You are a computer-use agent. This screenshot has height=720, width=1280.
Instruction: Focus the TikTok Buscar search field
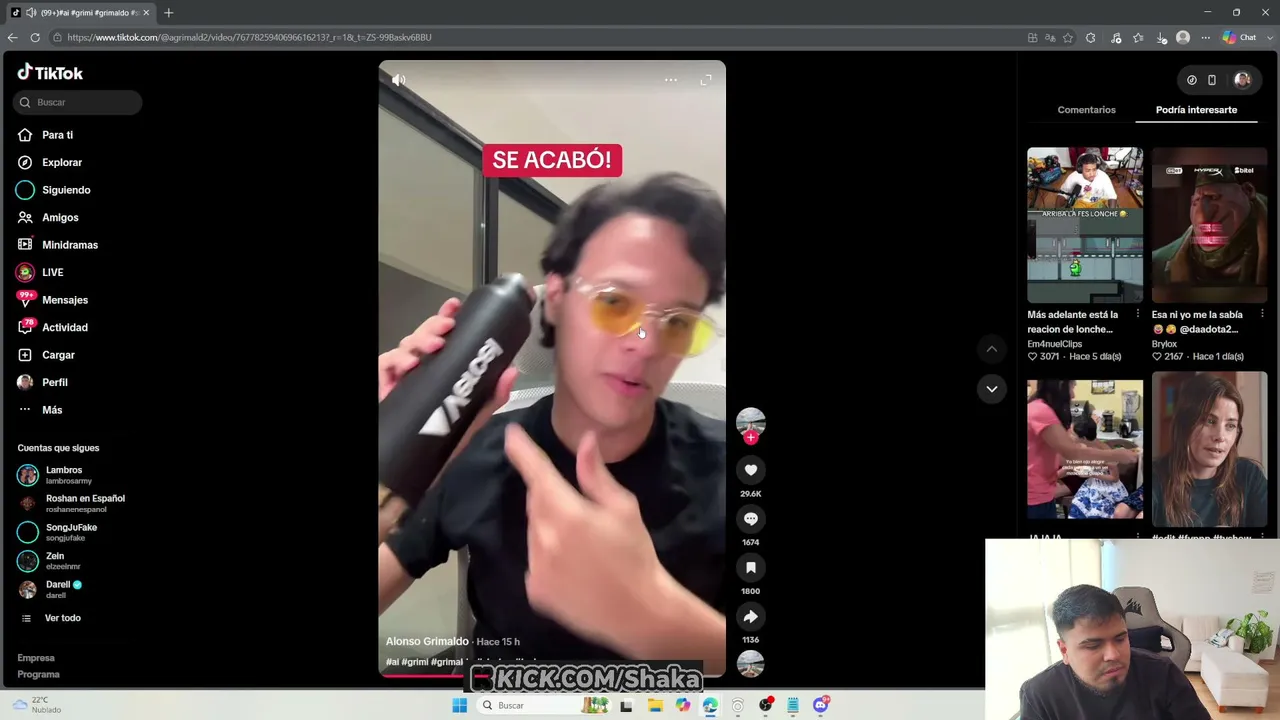pos(78,102)
